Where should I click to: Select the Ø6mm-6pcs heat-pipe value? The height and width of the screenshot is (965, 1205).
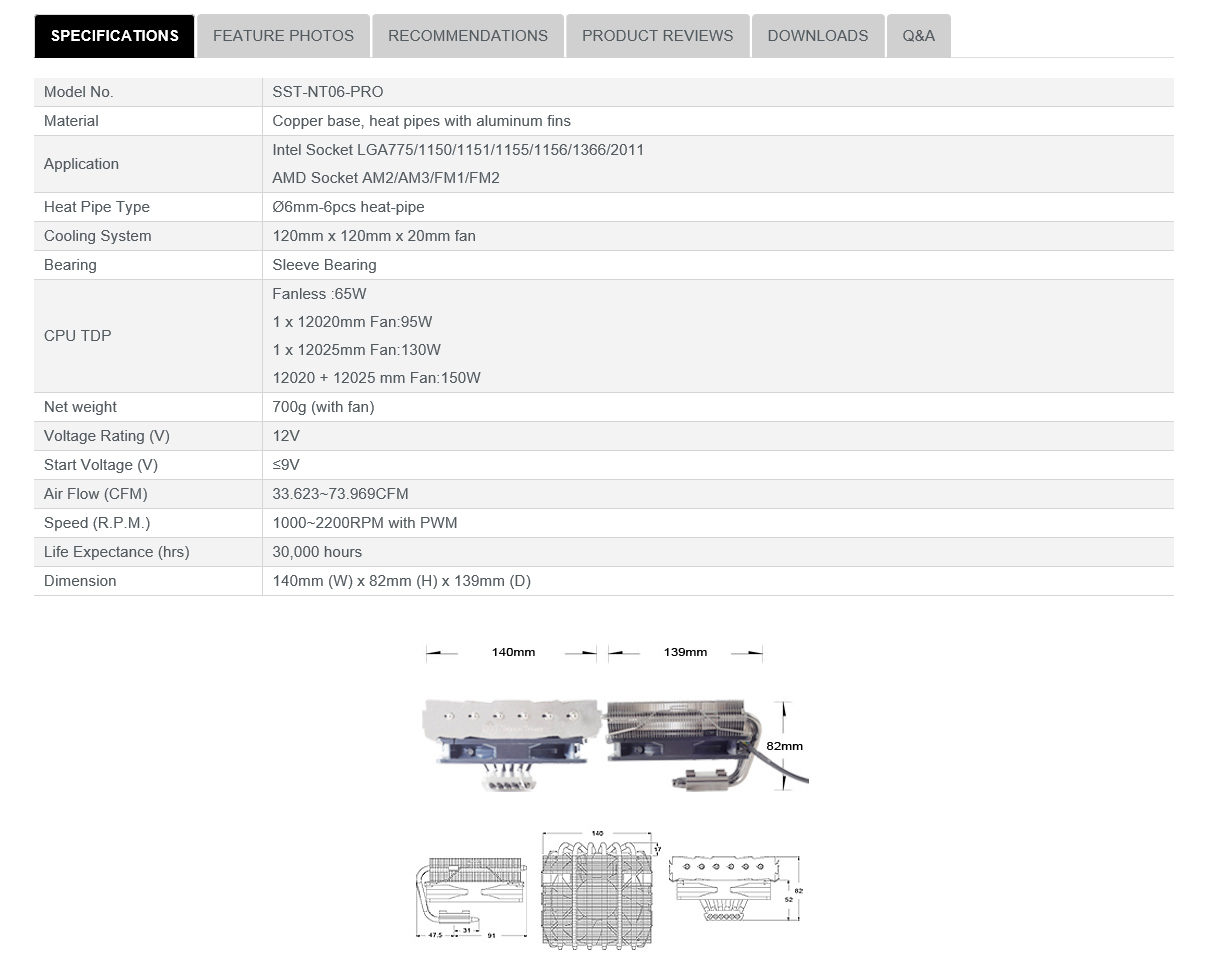coord(348,207)
